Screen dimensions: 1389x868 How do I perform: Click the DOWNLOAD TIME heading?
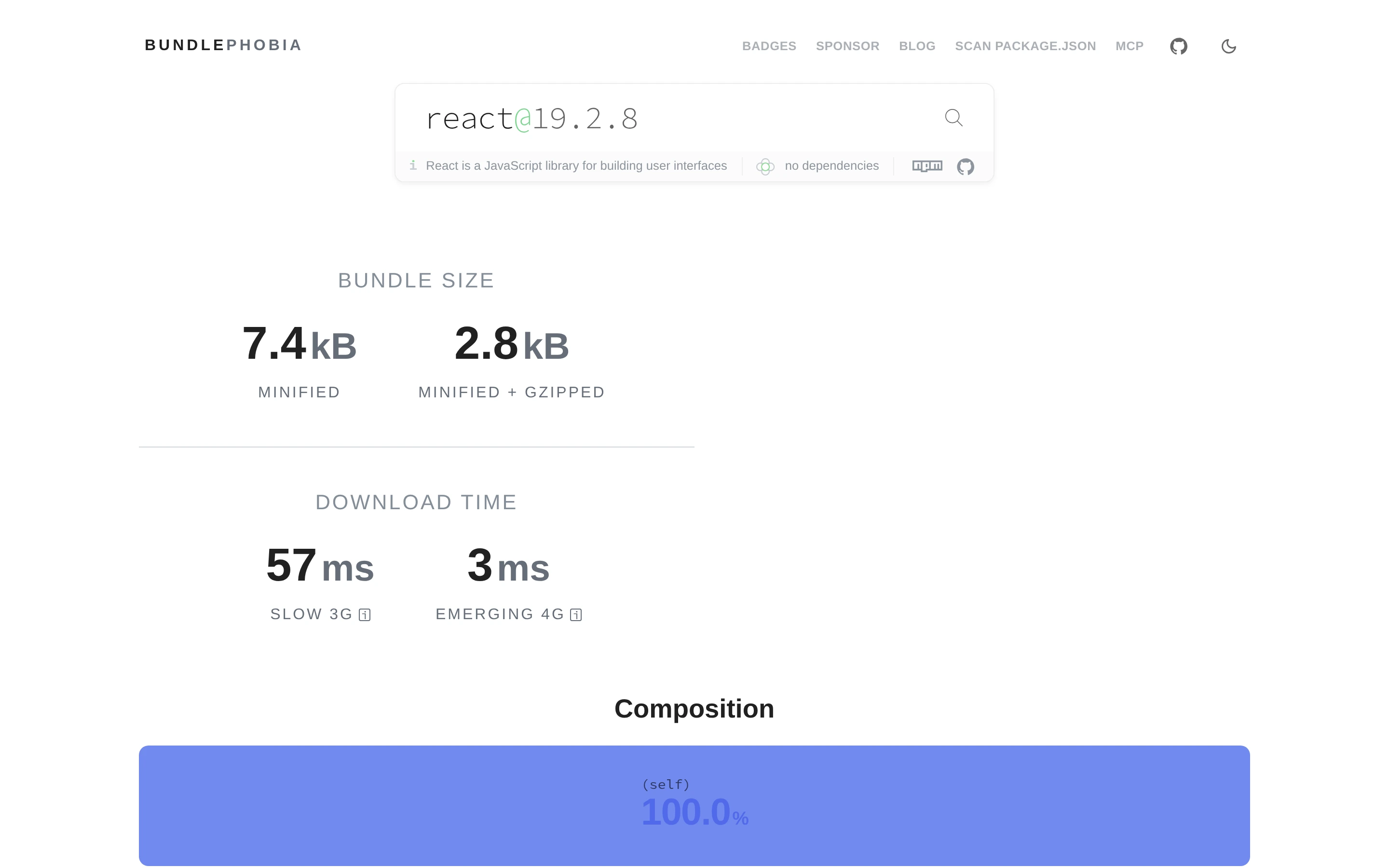point(416,502)
